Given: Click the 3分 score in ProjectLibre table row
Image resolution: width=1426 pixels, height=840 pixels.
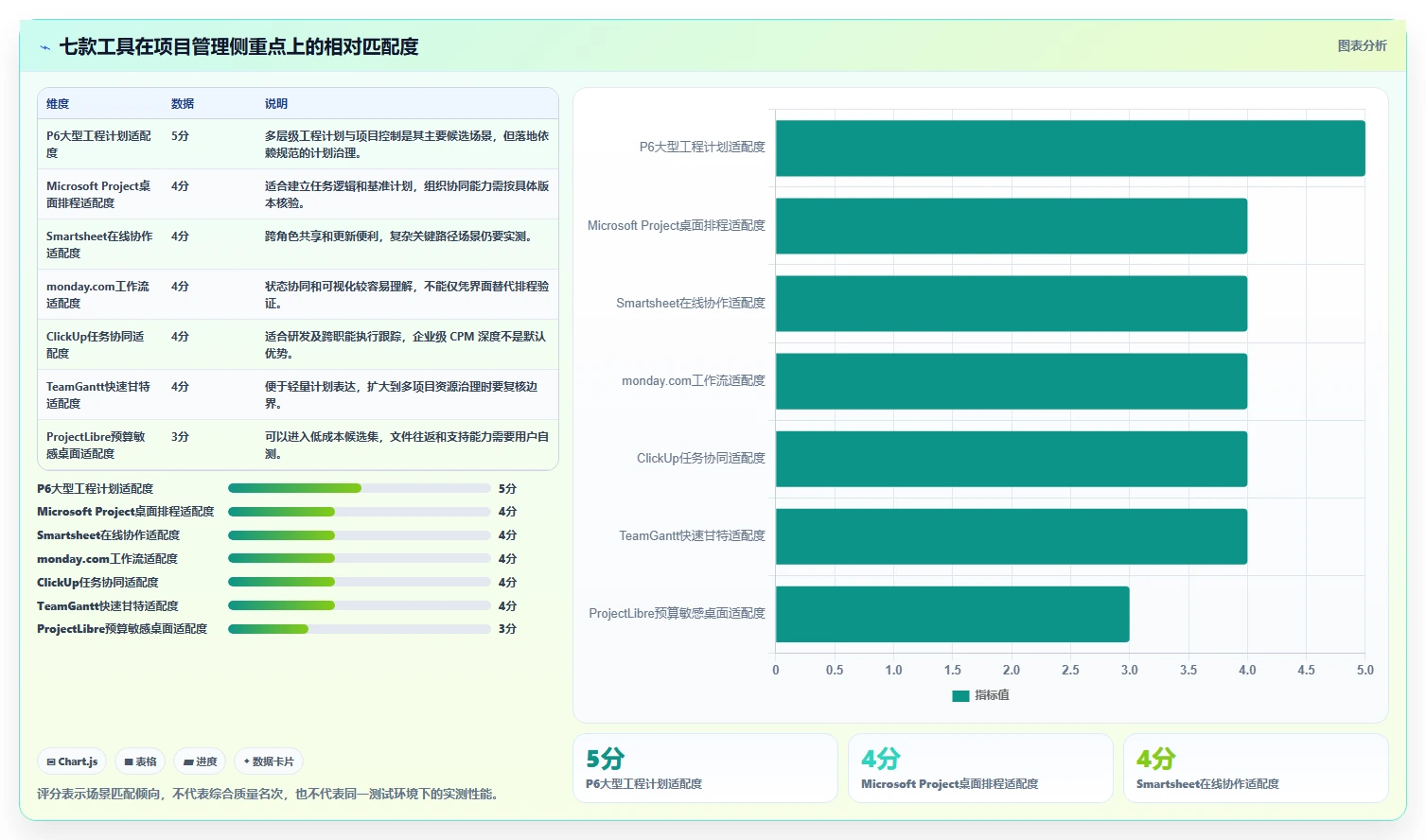Looking at the screenshot, I should [180, 437].
